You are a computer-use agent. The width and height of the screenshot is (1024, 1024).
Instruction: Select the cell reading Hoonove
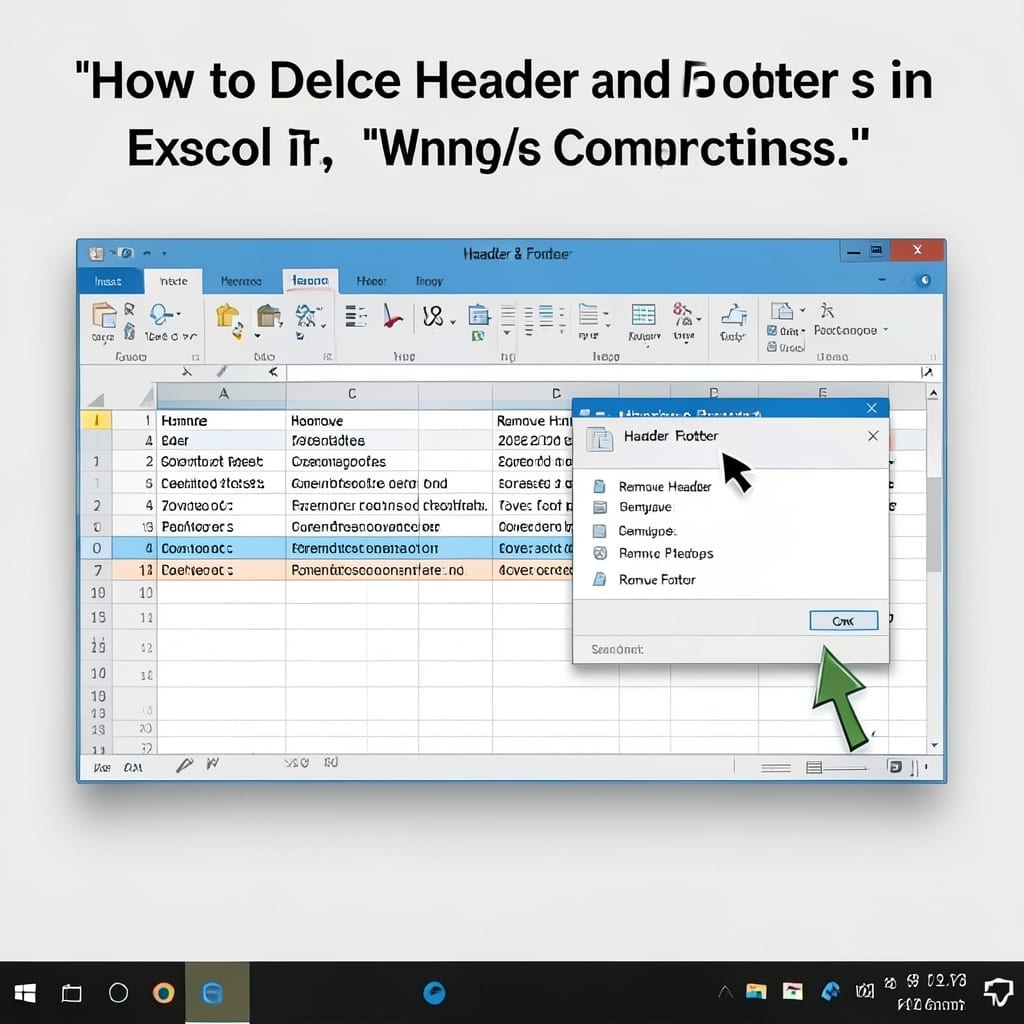pyautogui.click(x=352, y=421)
